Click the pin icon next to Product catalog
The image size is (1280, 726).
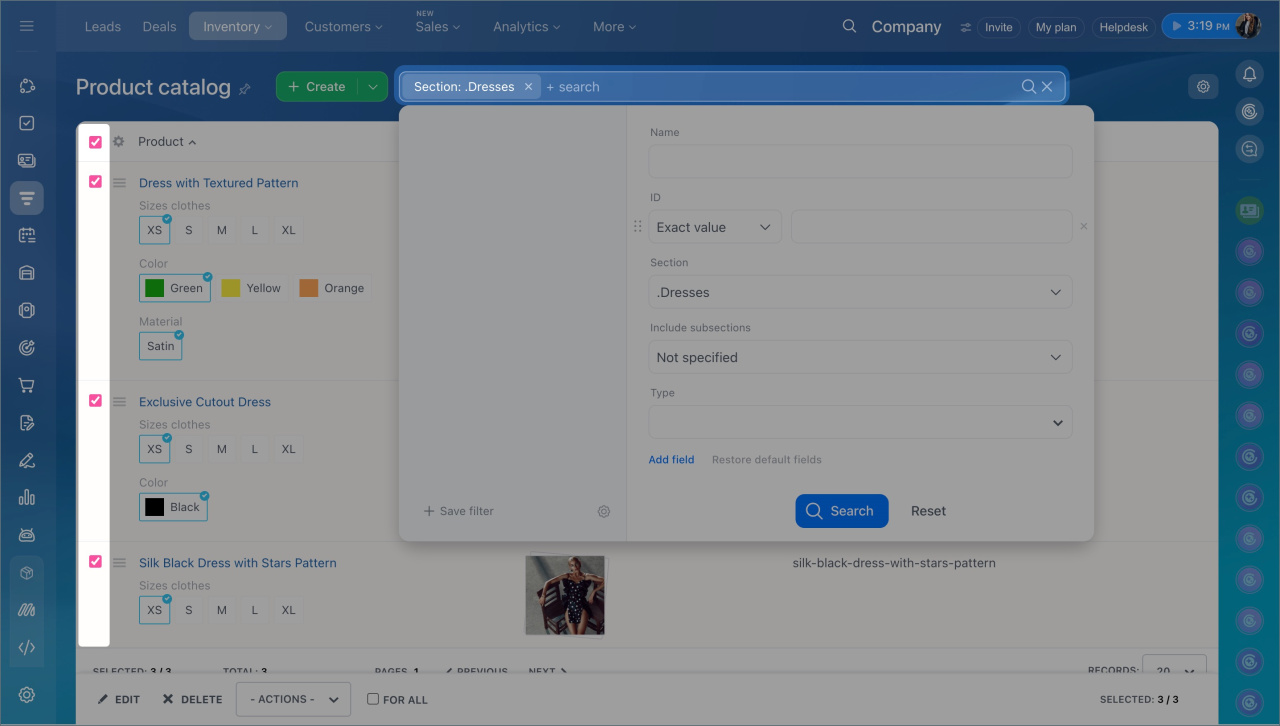click(x=245, y=89)
